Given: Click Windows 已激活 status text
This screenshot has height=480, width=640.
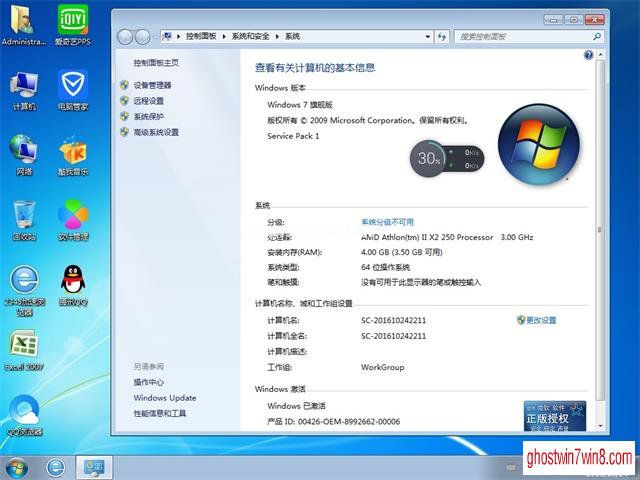Looking at the screenshot, I should 296,406.
